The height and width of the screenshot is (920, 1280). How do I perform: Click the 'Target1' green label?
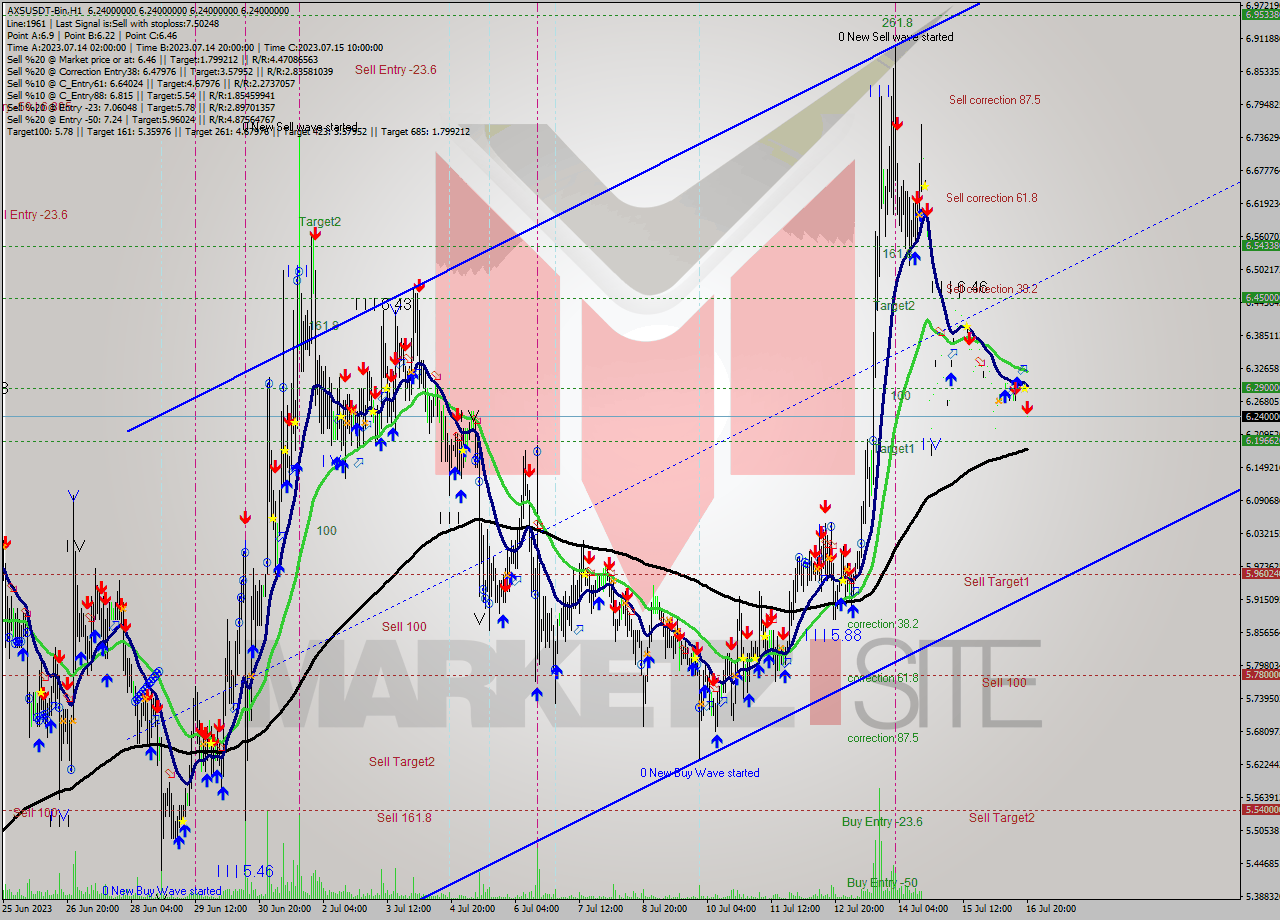(895, 449)
